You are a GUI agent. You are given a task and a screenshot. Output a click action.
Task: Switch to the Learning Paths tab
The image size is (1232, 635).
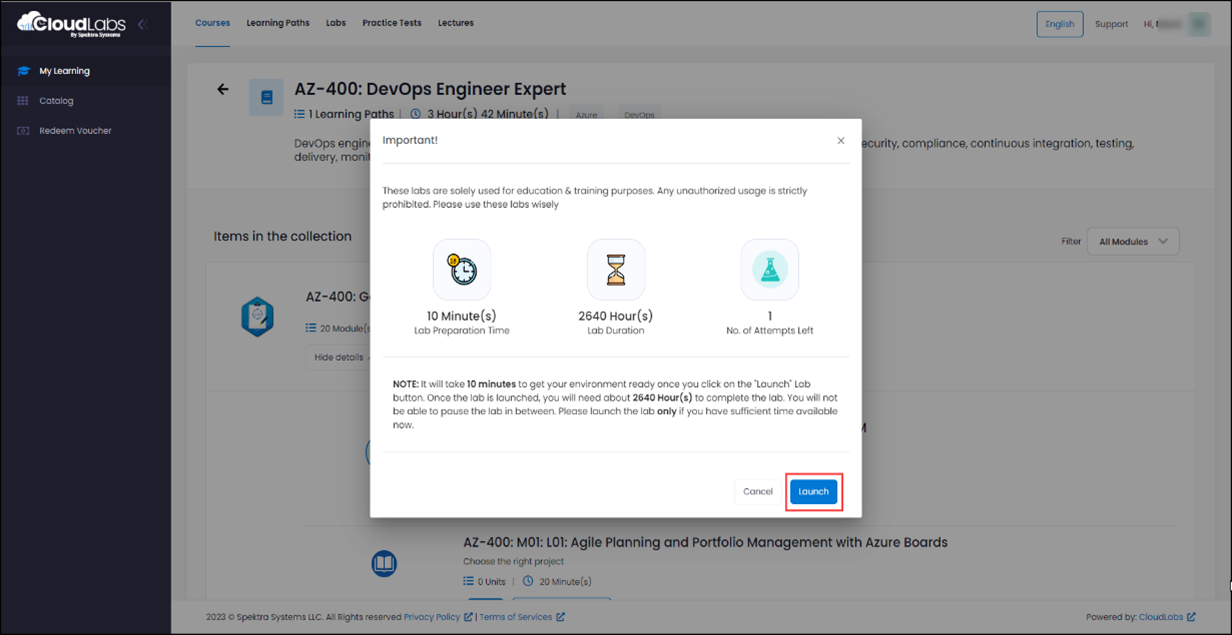278,23
